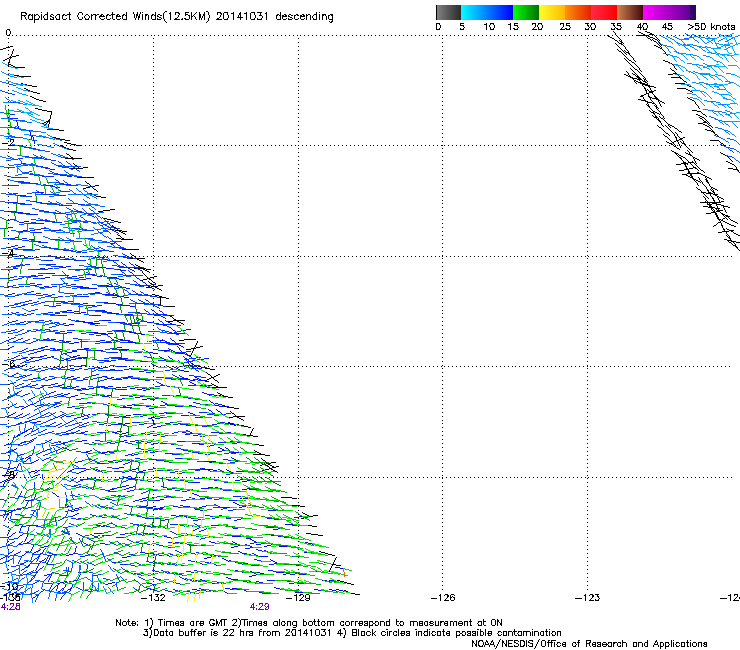Click the '25' legend scale label
This screenshot has height=650, width=740.
point(565,27)
